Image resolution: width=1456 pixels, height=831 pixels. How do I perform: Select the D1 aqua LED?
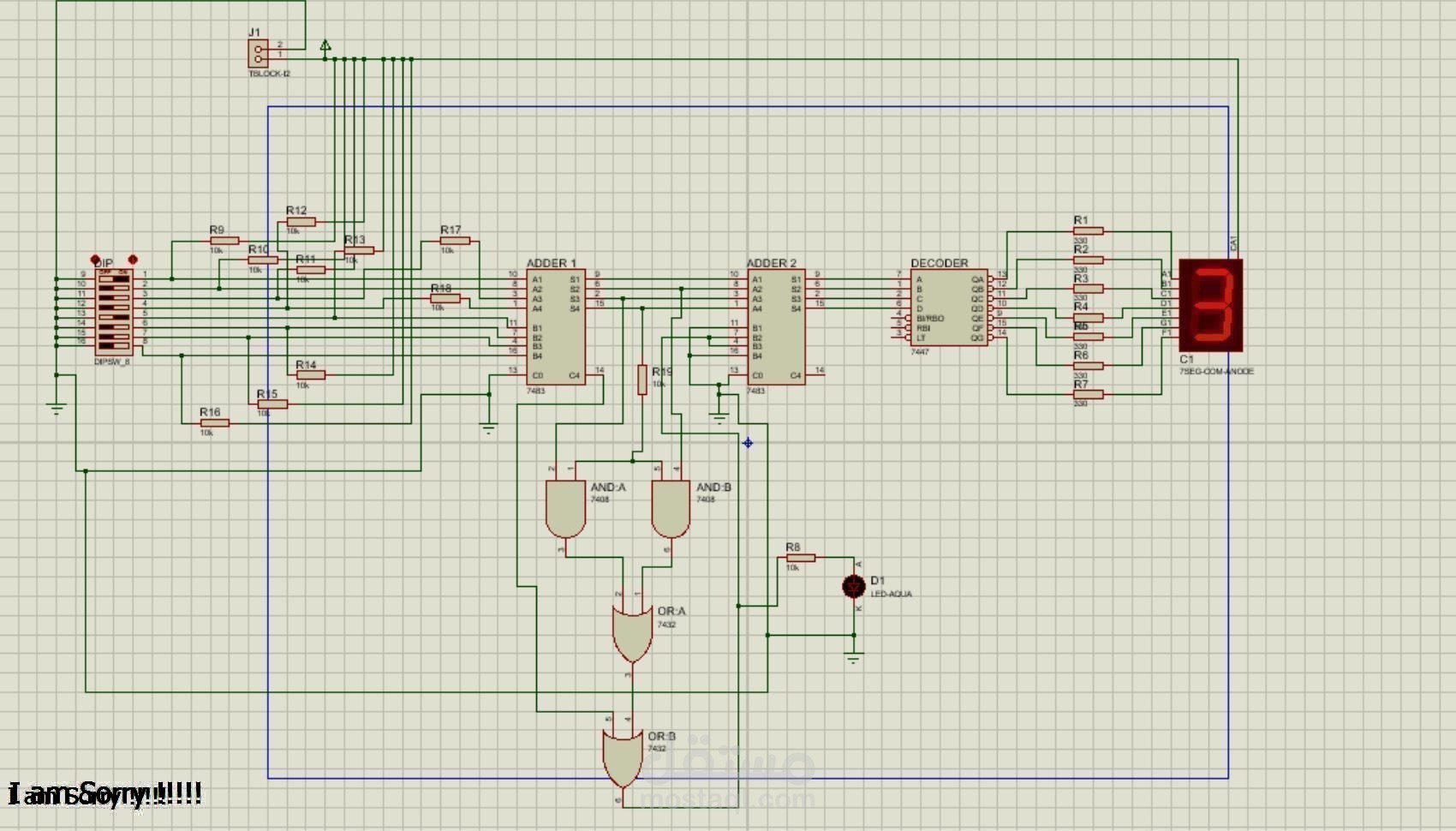(x=853, y=587)
